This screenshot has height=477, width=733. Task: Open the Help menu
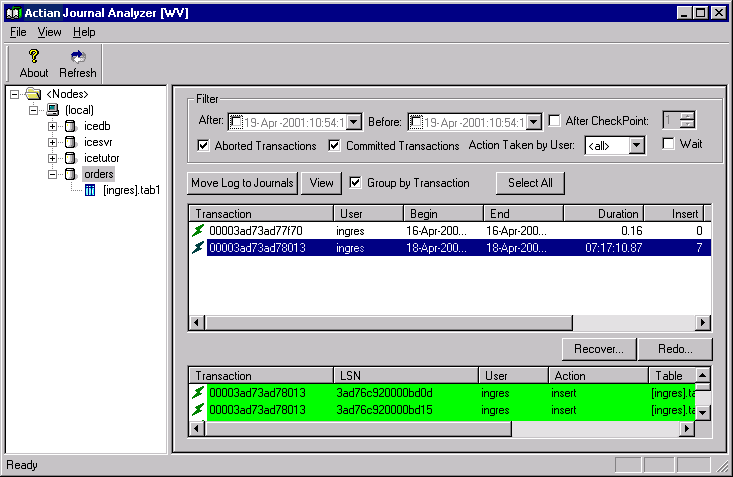click(x=84, y=32)
